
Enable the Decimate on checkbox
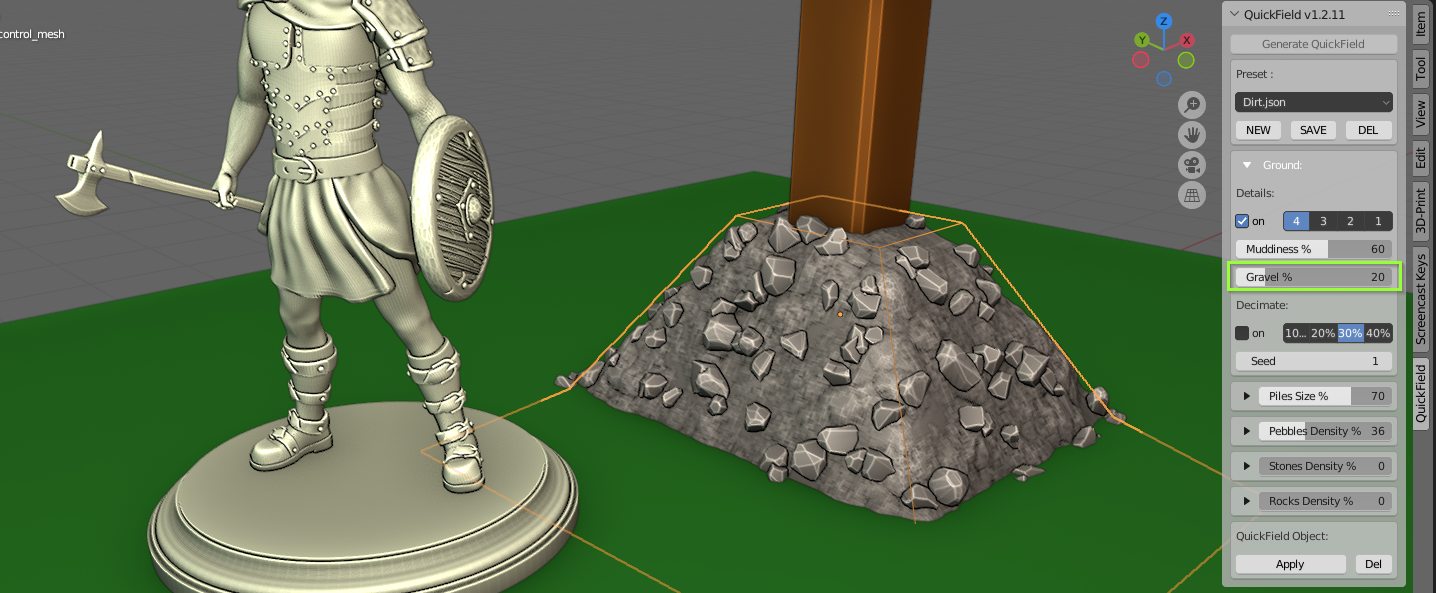(1242, 333)
